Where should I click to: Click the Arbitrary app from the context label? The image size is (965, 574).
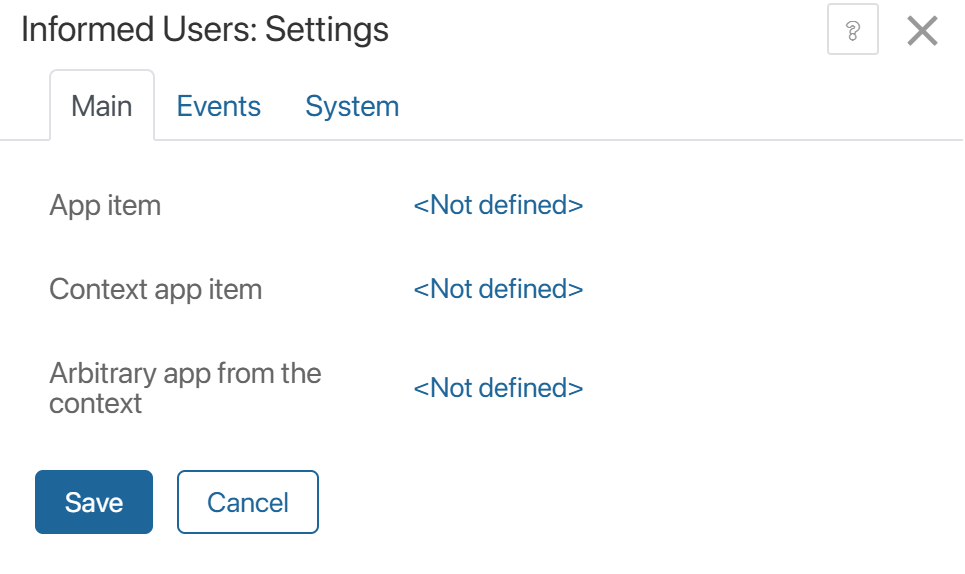185,388
